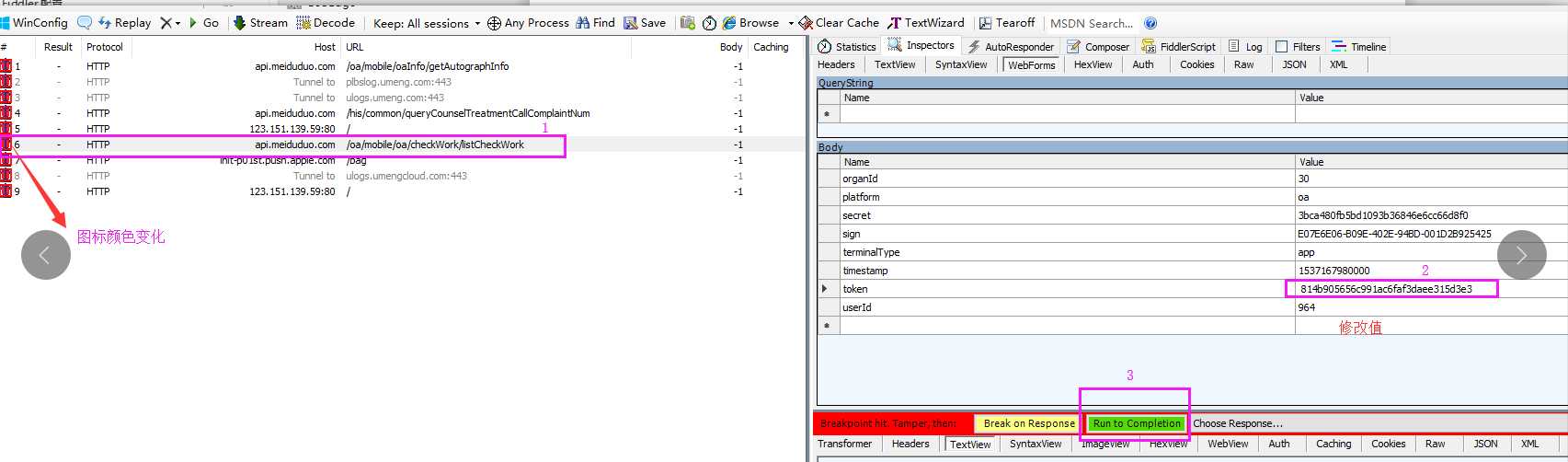Select session 1 getAutographInfo row
Viewport: 1568px width, 462px height.
pyautogui.click(x=402, y=66)
